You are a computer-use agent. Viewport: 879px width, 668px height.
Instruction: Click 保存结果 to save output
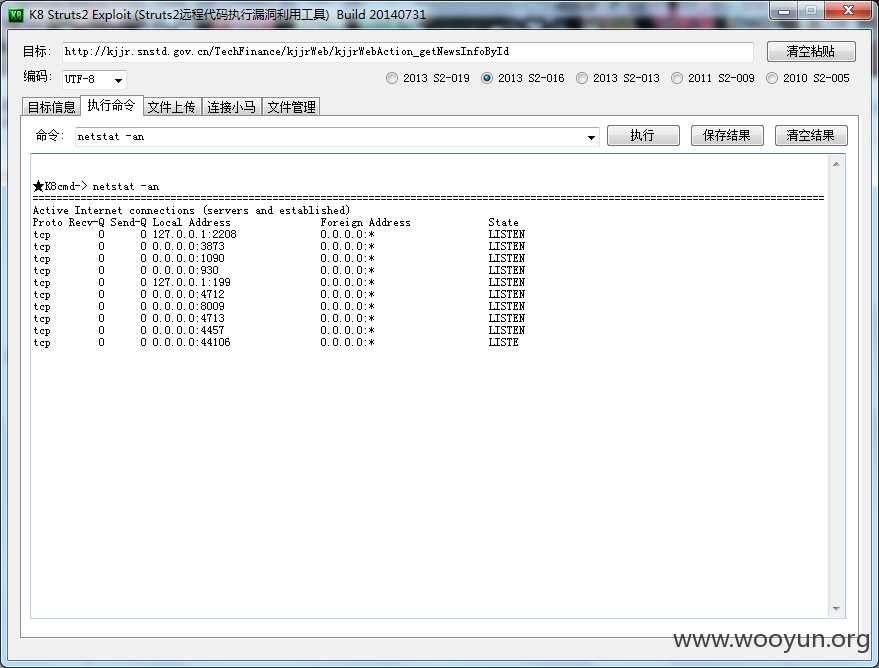tap(727, 136)
